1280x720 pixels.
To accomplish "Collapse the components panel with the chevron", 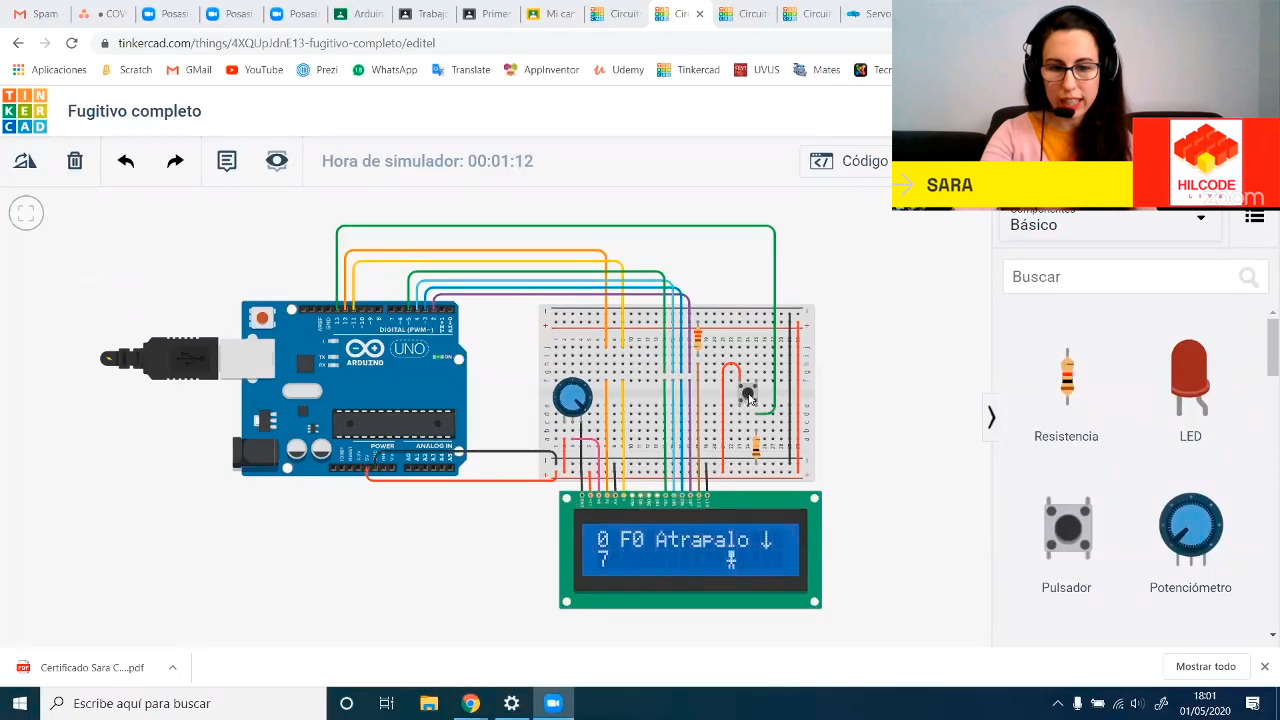I will pos(990,417).
